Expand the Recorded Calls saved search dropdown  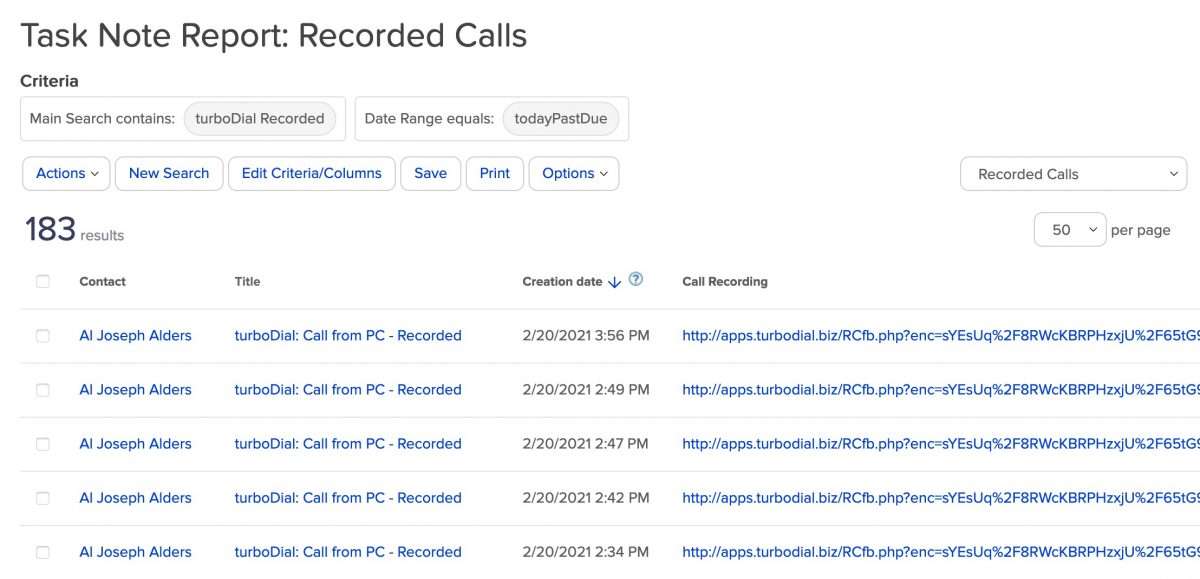(1073, 174)
